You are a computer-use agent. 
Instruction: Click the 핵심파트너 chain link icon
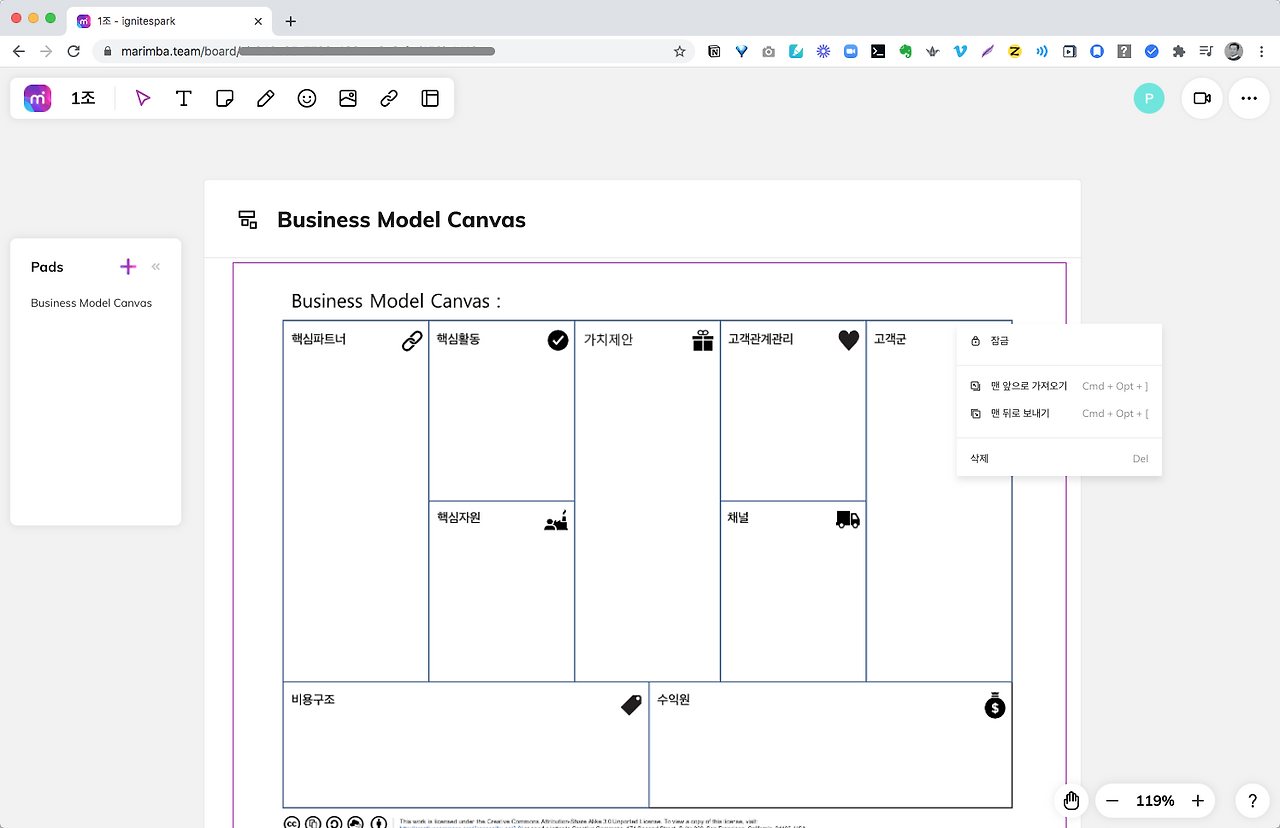412,341
